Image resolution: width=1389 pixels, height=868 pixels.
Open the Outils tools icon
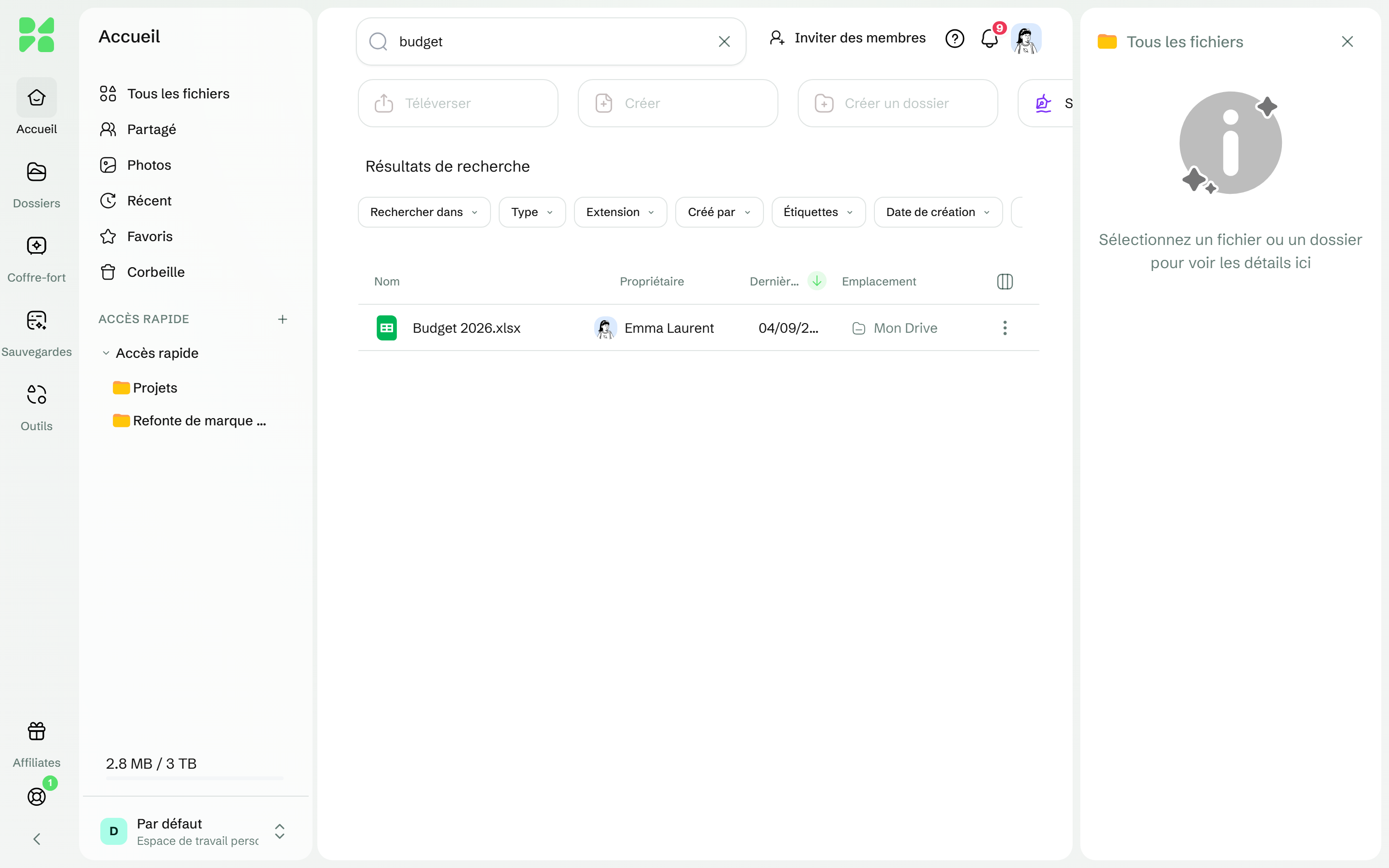point(36,394)
